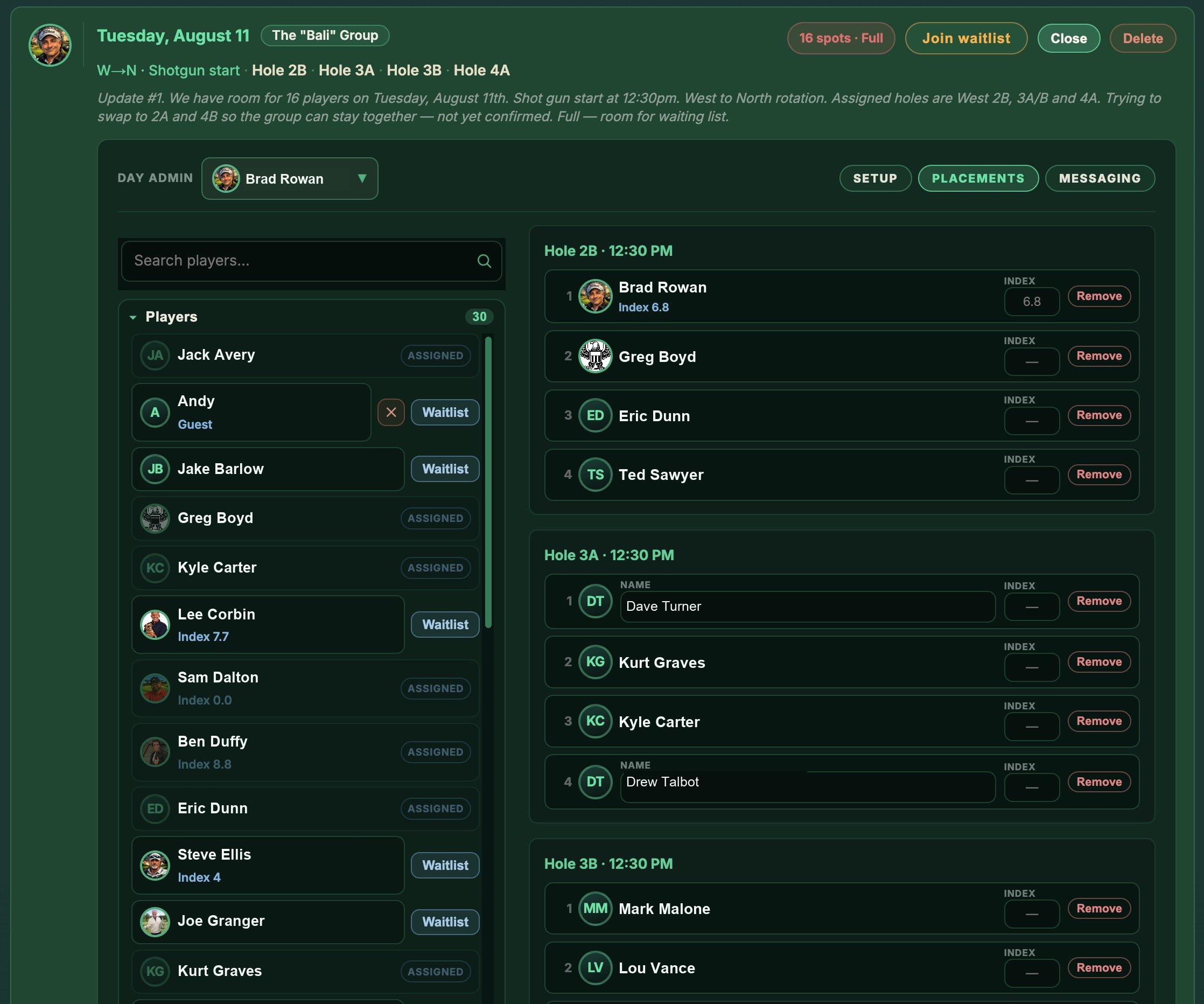
Task: Waitlist Steve Ellis
Action: tap(445, 865)
